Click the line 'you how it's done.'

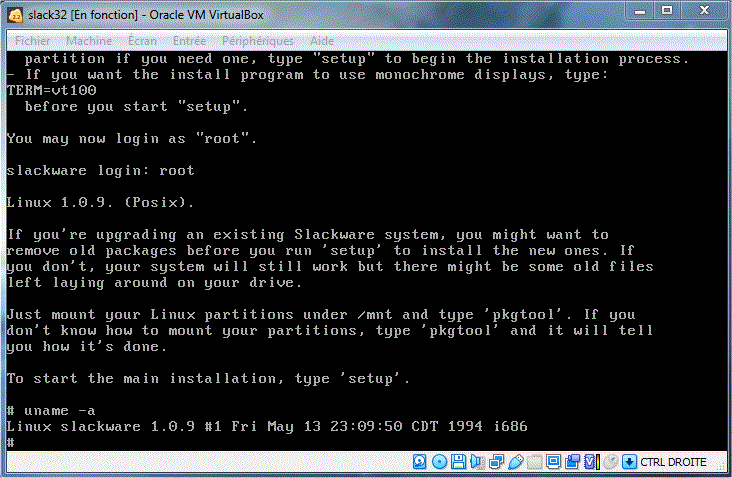pyautogui.click(x=86, y=346)
